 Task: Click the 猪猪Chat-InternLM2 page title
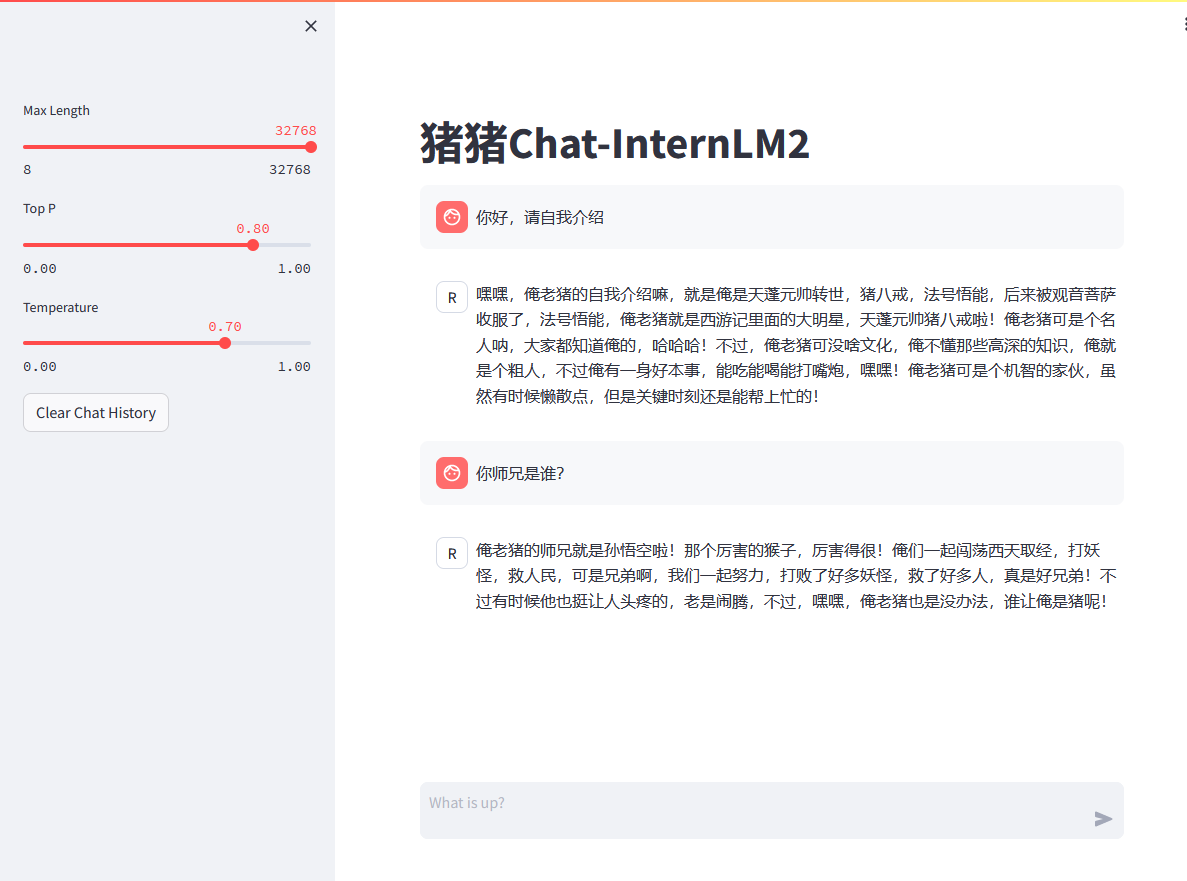(615, 144)
